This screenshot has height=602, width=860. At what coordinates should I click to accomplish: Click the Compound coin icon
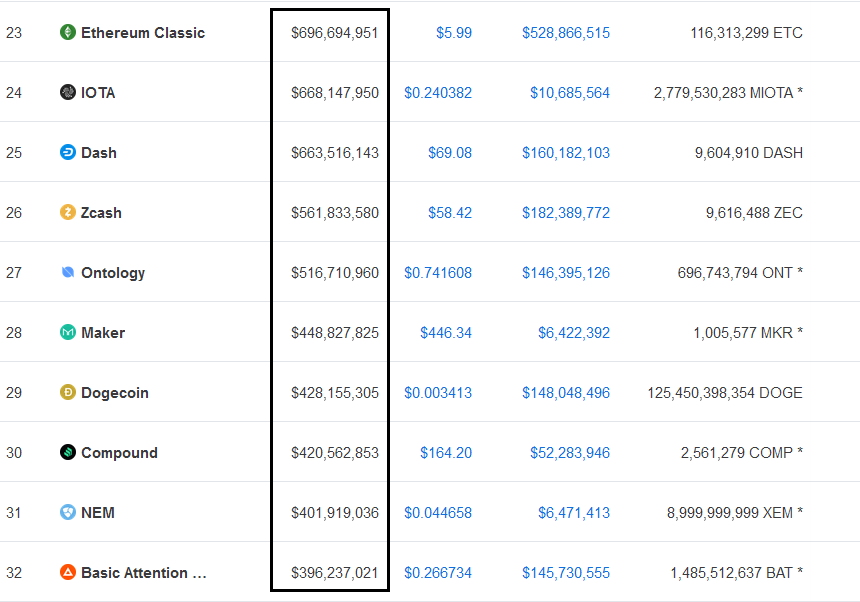point(68,453)
